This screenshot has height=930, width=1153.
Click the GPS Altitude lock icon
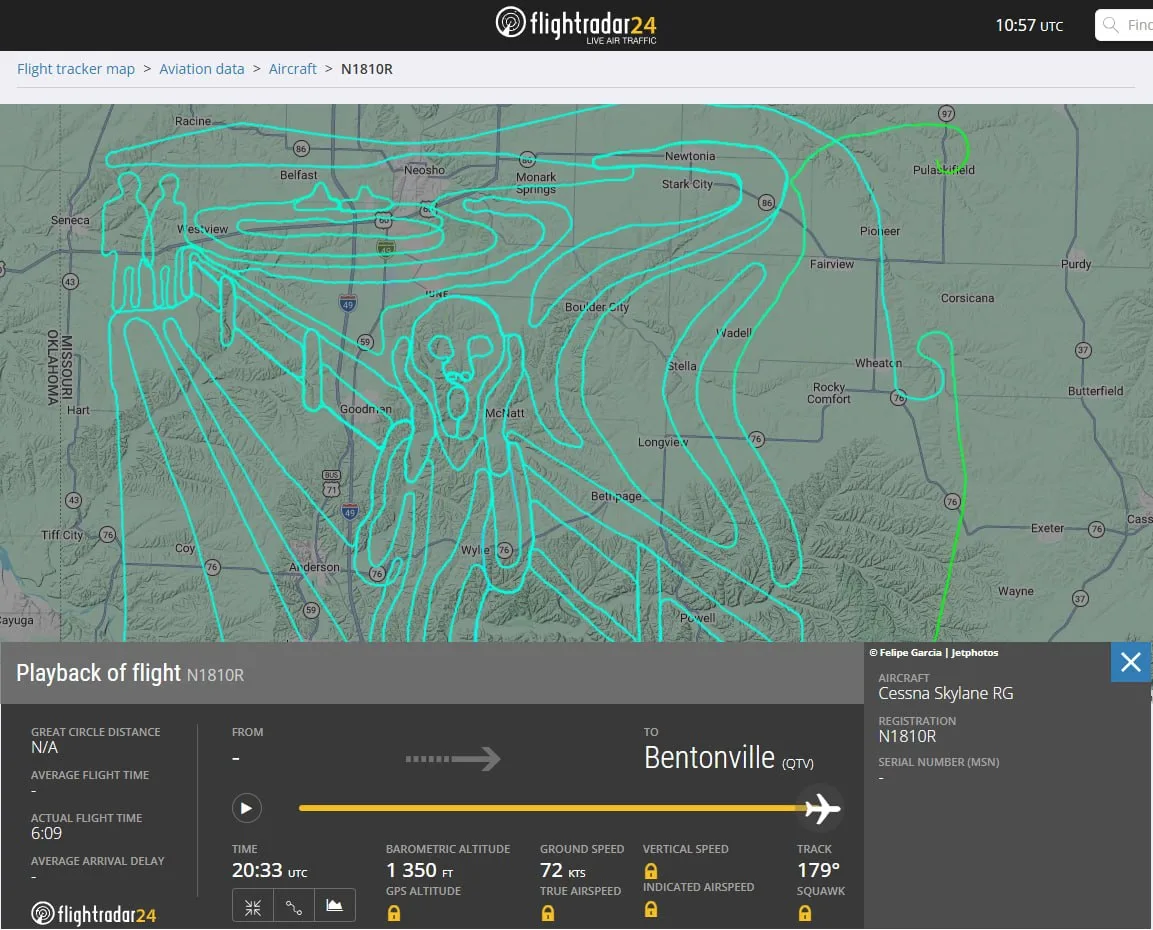tap(394, 914)
